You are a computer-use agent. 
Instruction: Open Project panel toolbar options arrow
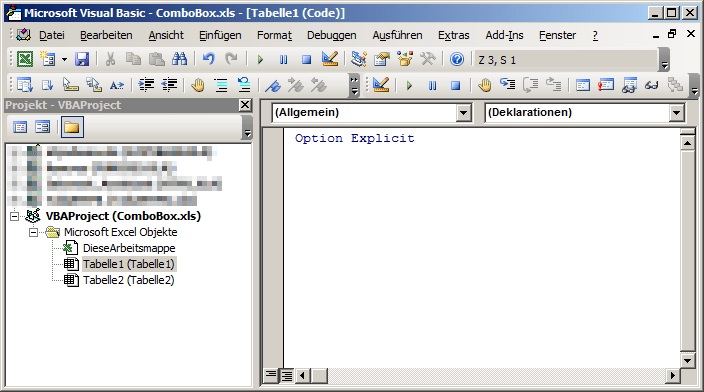pos(247,128)
